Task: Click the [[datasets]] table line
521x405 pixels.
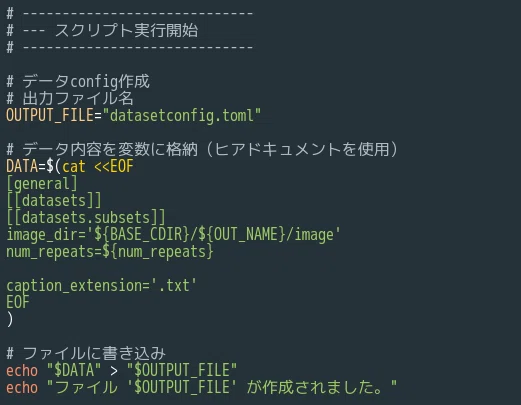Action: click(x=54, y=201)
